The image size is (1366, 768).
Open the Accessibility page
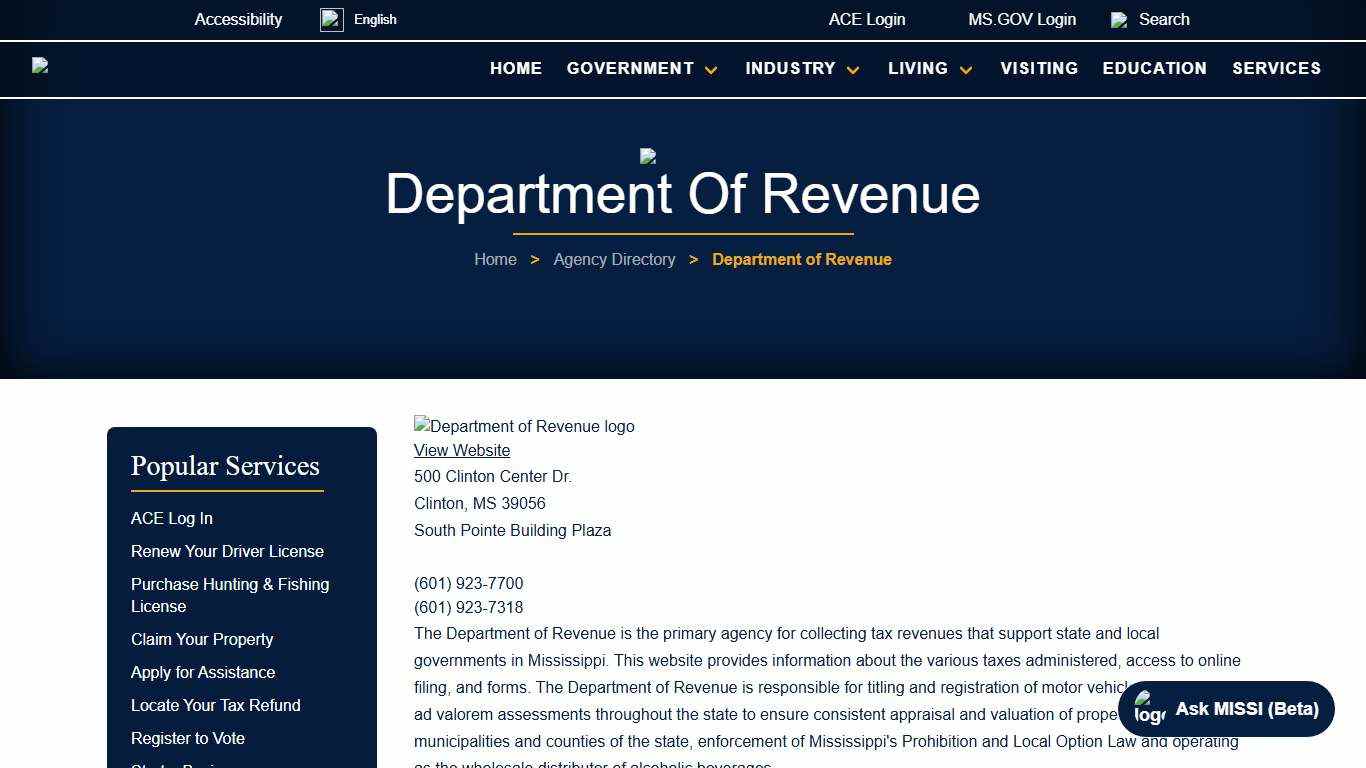click(x=238, y=19)
